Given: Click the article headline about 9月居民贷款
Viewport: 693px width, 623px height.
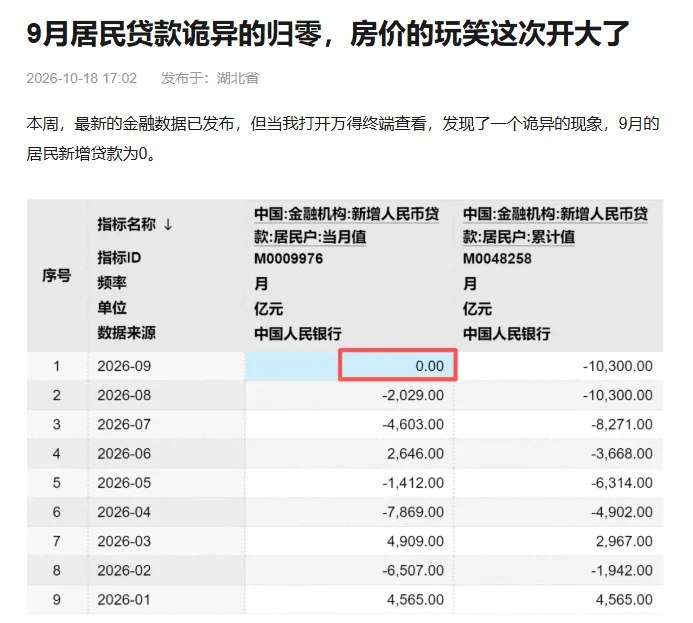Looking at the screenshot, I should tap(327, 33).
